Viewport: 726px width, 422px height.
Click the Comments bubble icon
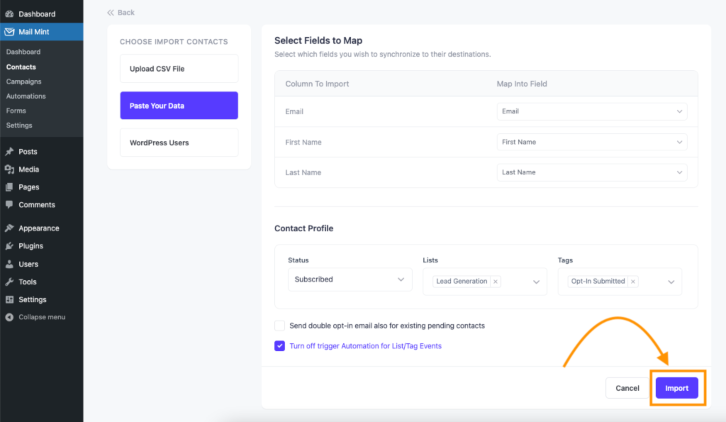click(9, 204)
